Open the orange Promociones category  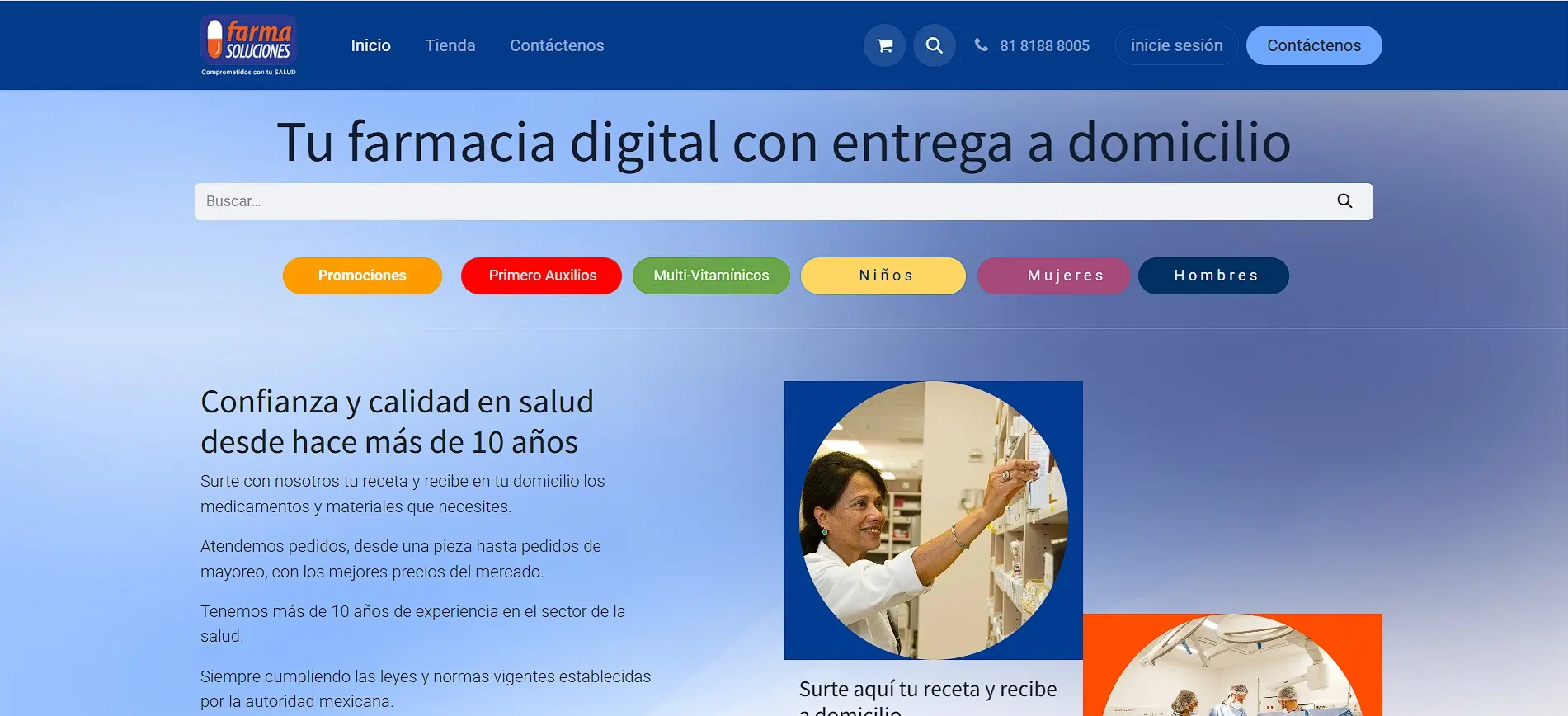click(362, 276)
